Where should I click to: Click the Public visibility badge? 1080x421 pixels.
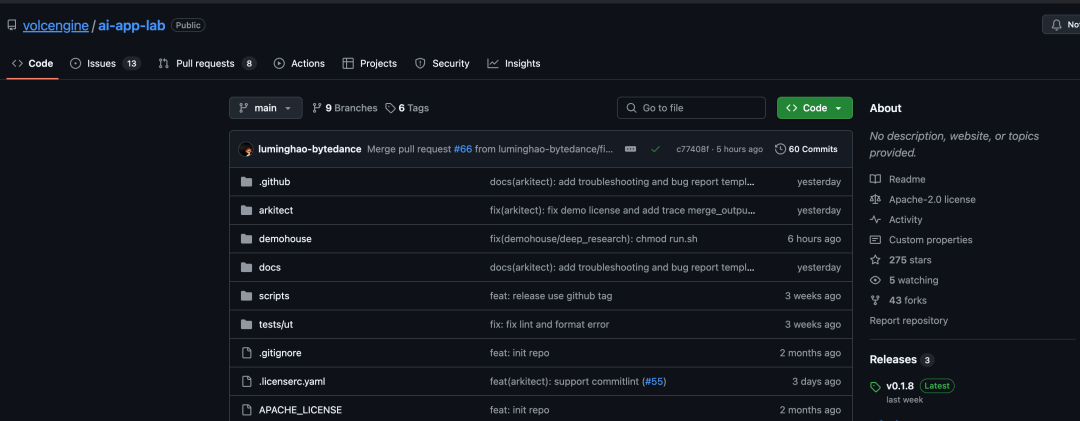pyautogui.click(x=188, y=25)
